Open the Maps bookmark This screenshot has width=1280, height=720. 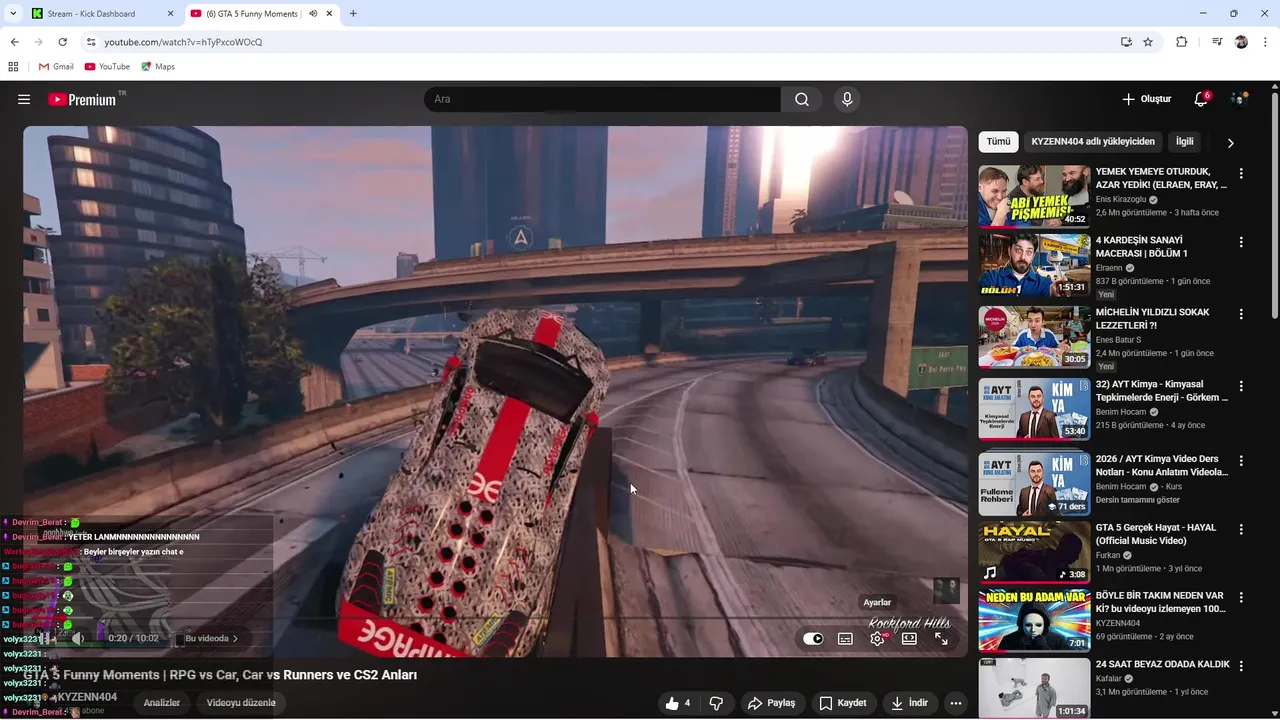pos(158,67)
